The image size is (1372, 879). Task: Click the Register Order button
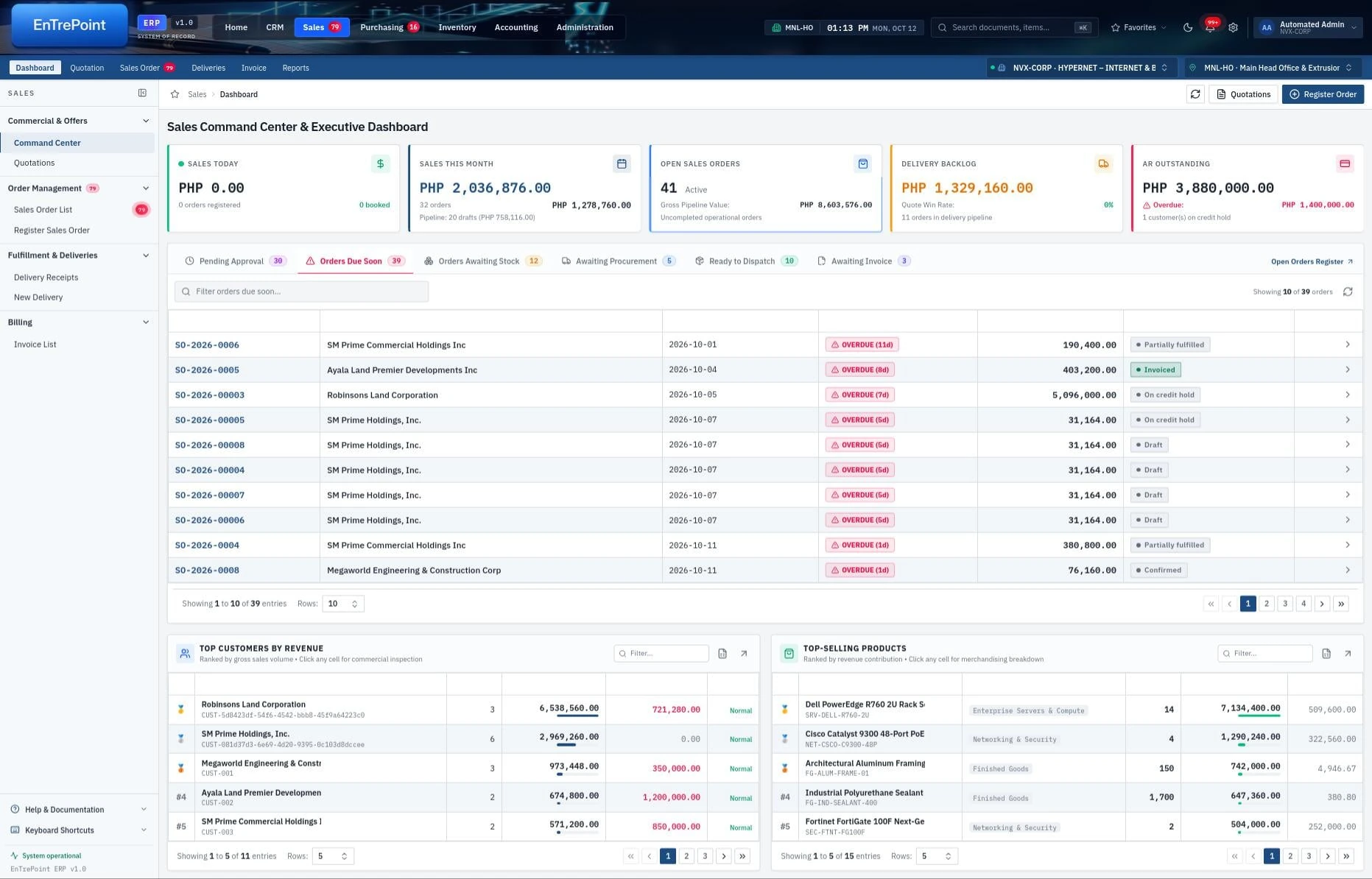1323,94
